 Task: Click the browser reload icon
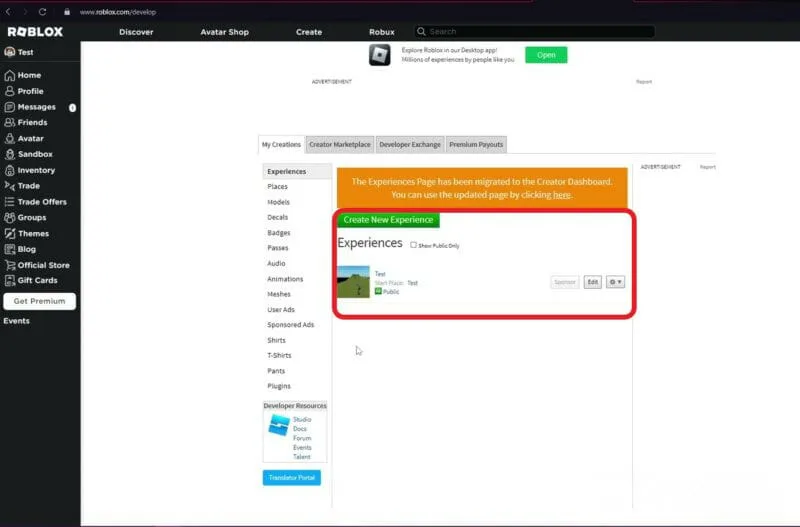pos(42,12)
